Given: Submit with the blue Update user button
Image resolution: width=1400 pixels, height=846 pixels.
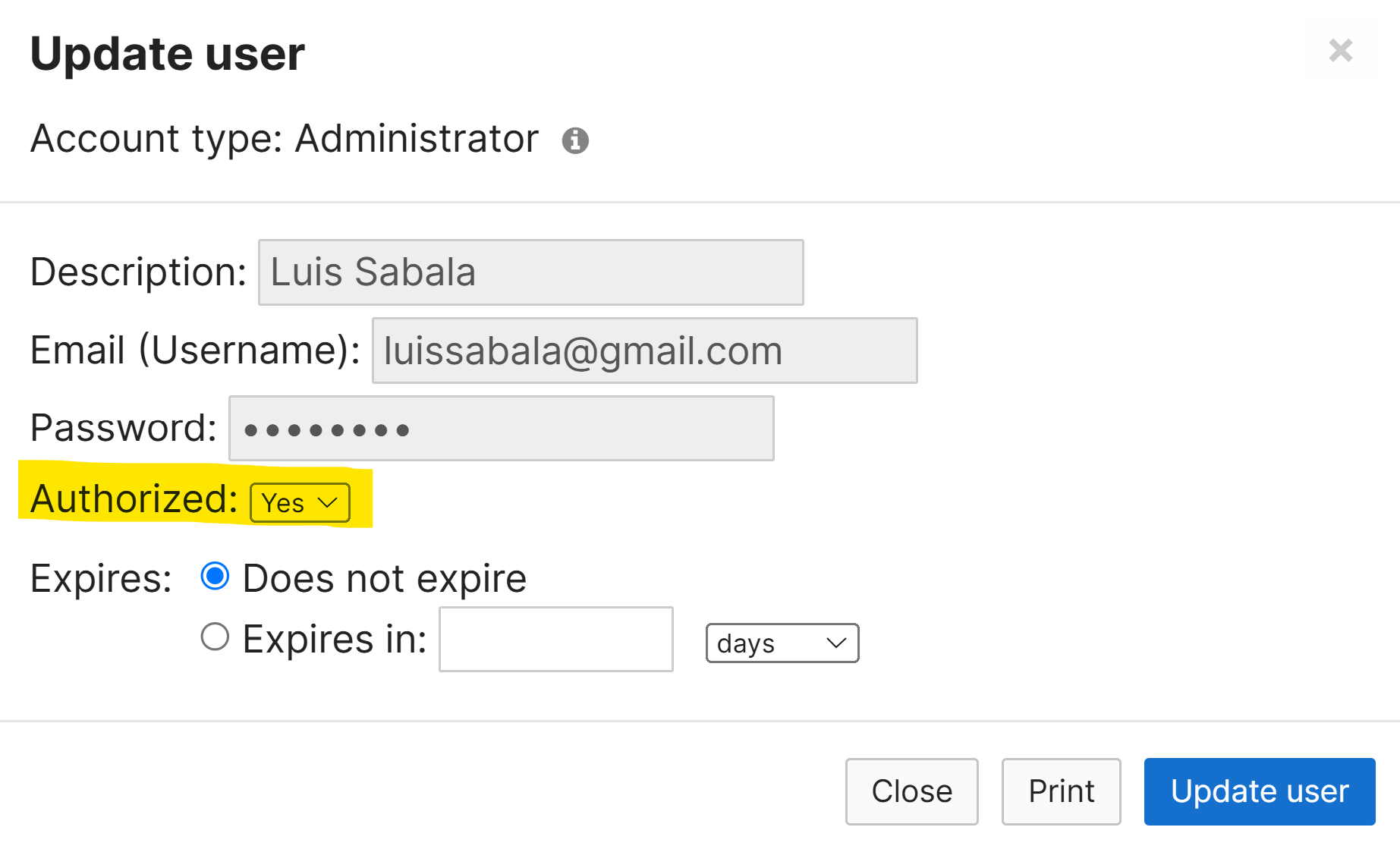Looking at the screenshot, I should 1260,791.
